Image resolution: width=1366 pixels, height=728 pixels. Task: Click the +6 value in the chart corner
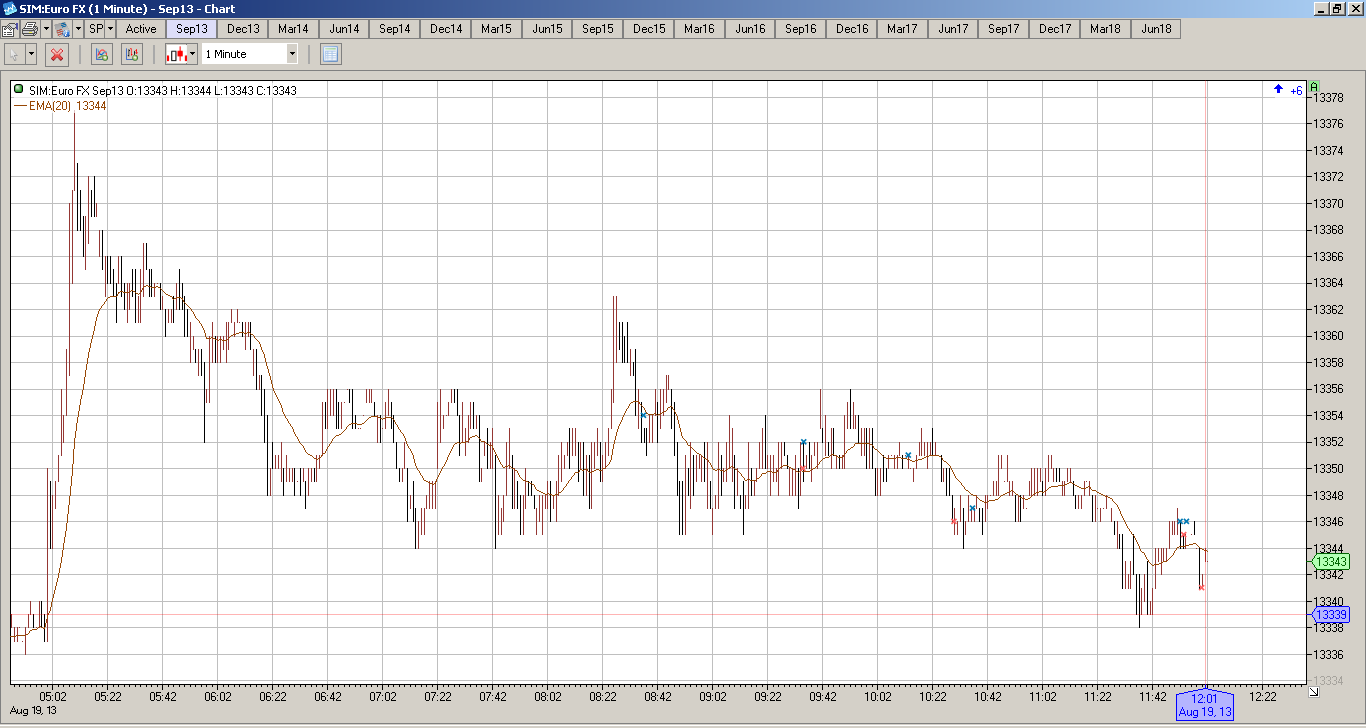pos(1296,91)
